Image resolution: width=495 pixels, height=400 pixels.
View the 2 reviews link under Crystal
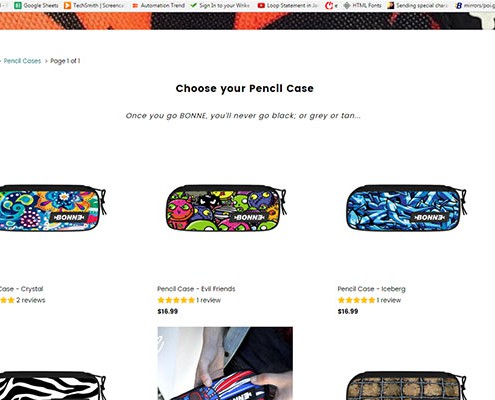pos(31,300)
